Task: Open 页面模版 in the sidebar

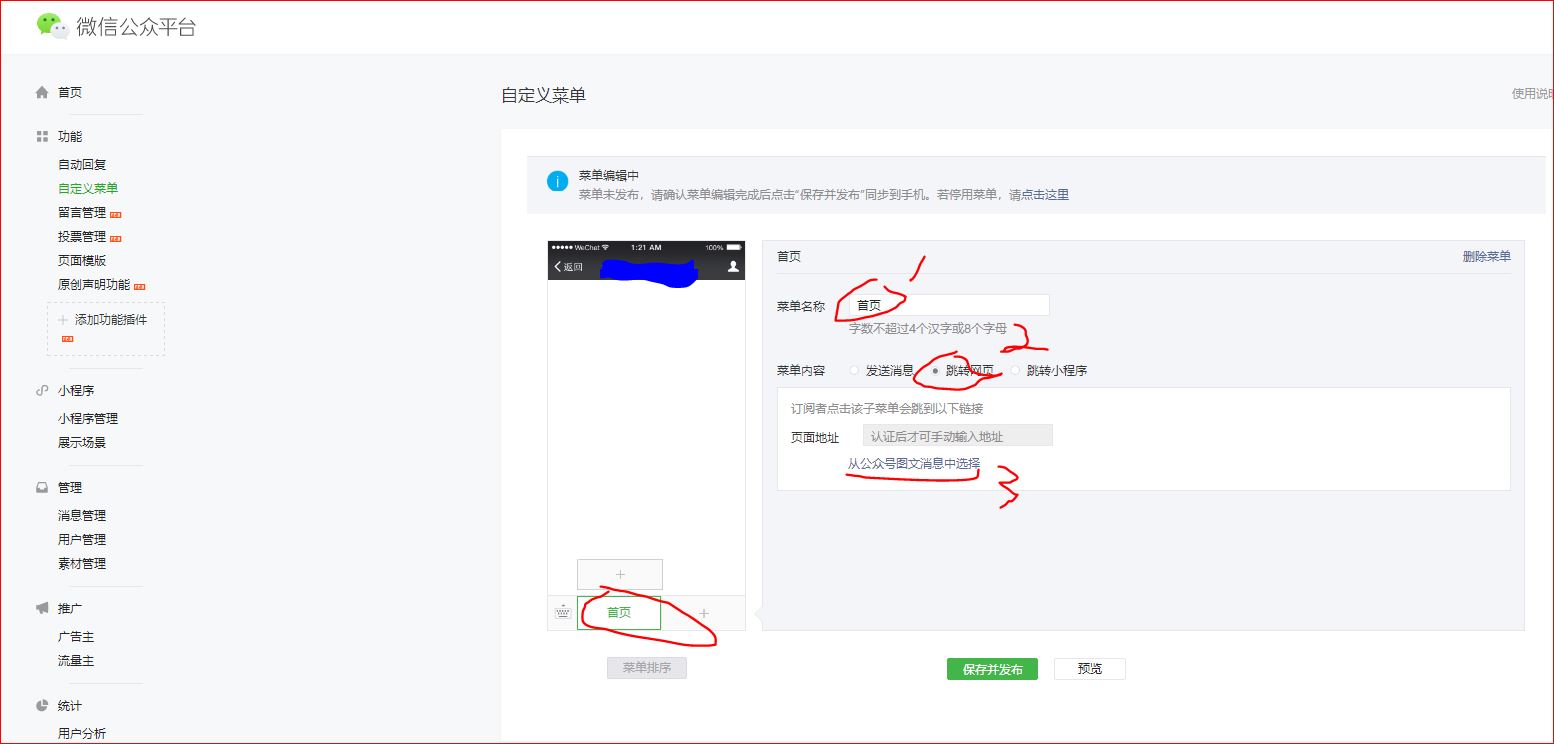Action: [82, 260]
